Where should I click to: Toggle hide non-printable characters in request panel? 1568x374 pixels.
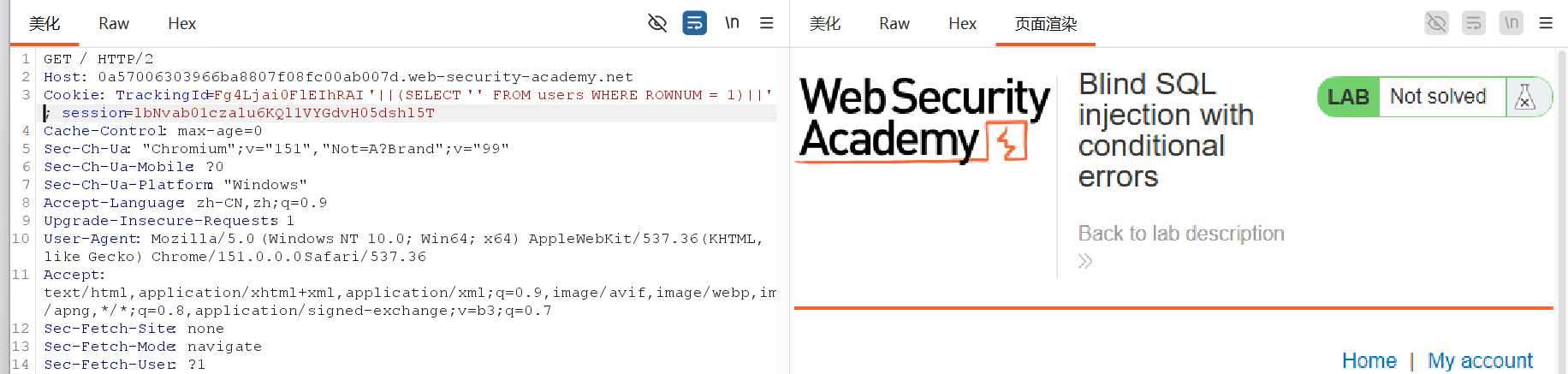pos(657,23)
